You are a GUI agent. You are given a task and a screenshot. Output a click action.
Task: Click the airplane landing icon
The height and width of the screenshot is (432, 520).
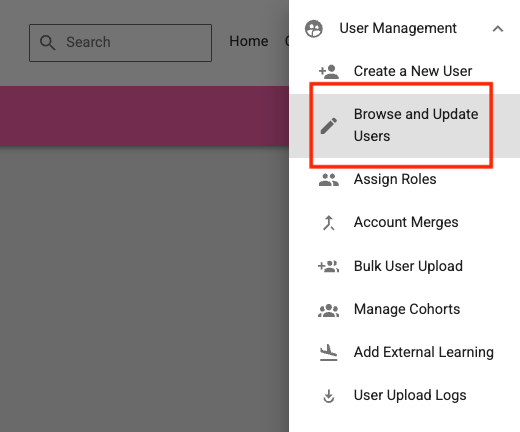329,353
